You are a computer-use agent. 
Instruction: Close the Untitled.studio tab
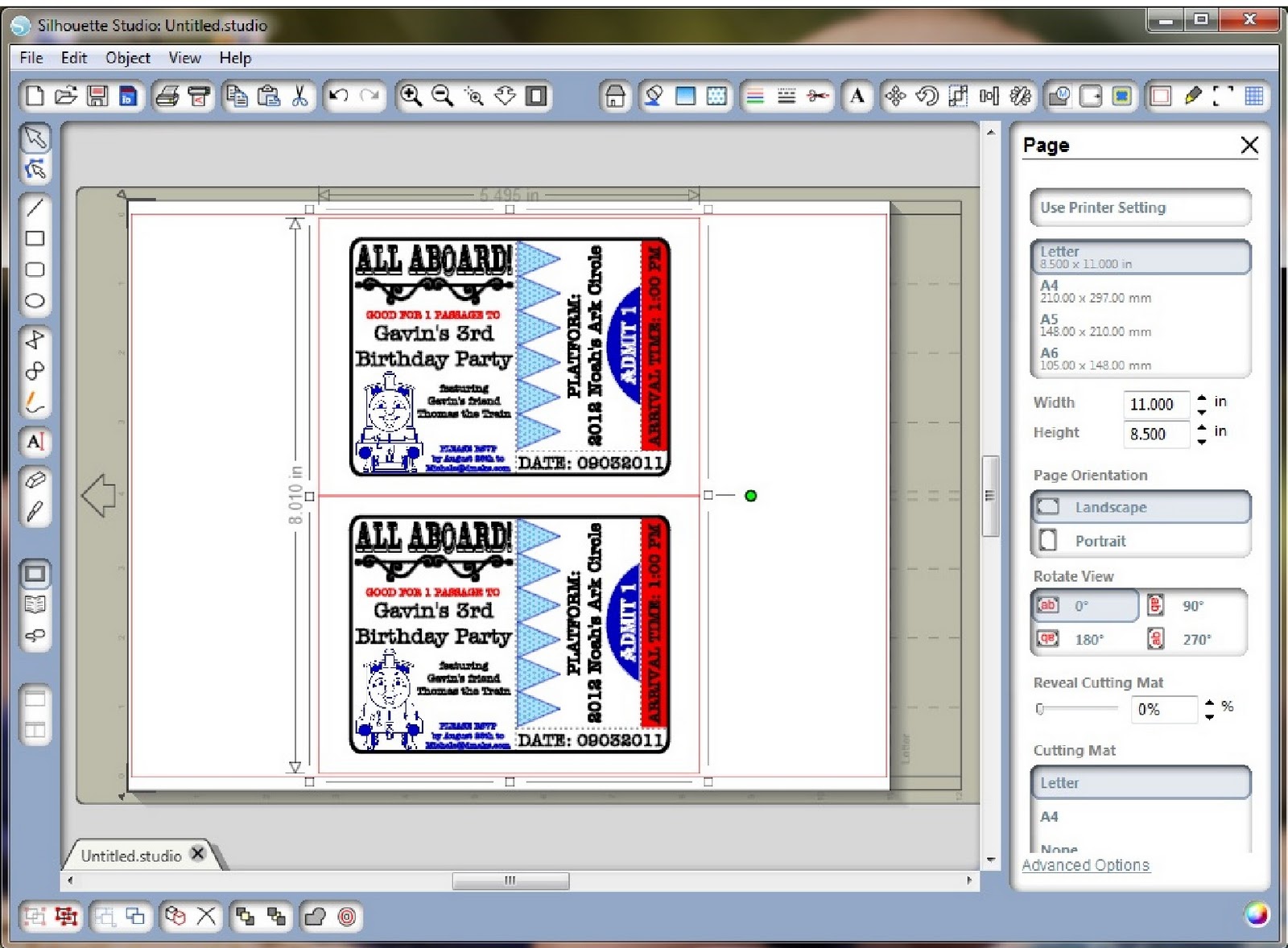click(198, 854)
